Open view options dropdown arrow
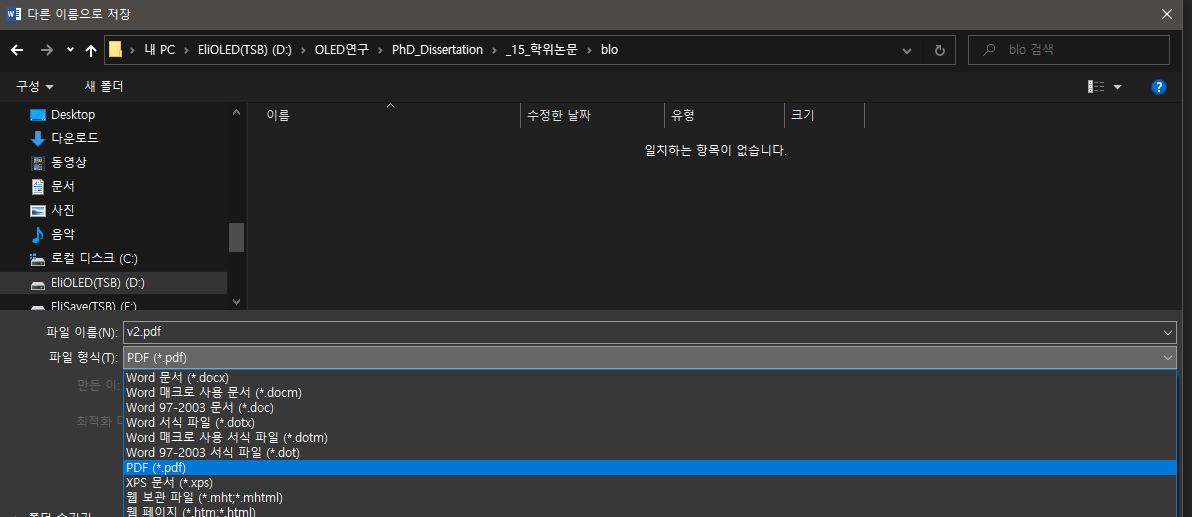 (x=1118, y=87)
